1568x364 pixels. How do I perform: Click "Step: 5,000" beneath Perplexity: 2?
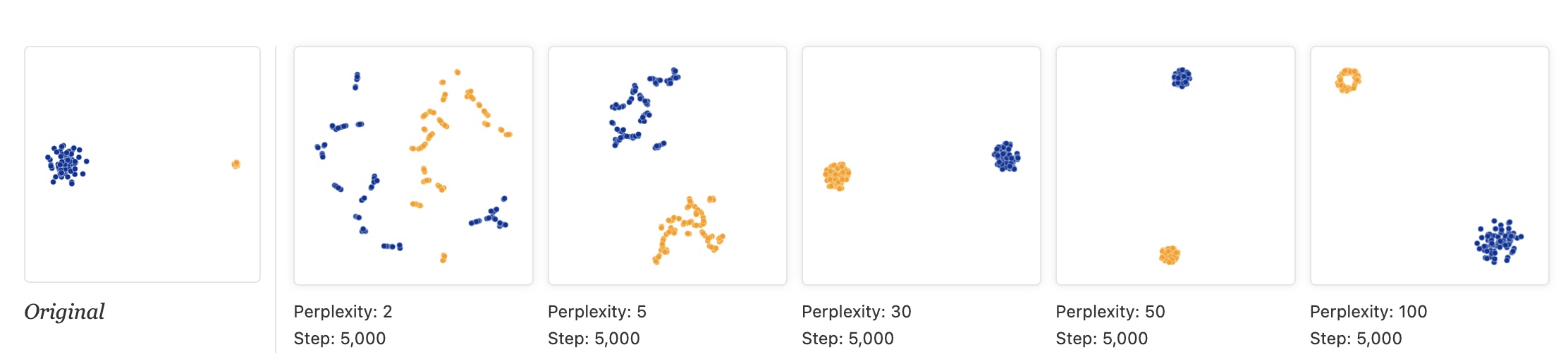pyautogui.click(x=340, y=339)
